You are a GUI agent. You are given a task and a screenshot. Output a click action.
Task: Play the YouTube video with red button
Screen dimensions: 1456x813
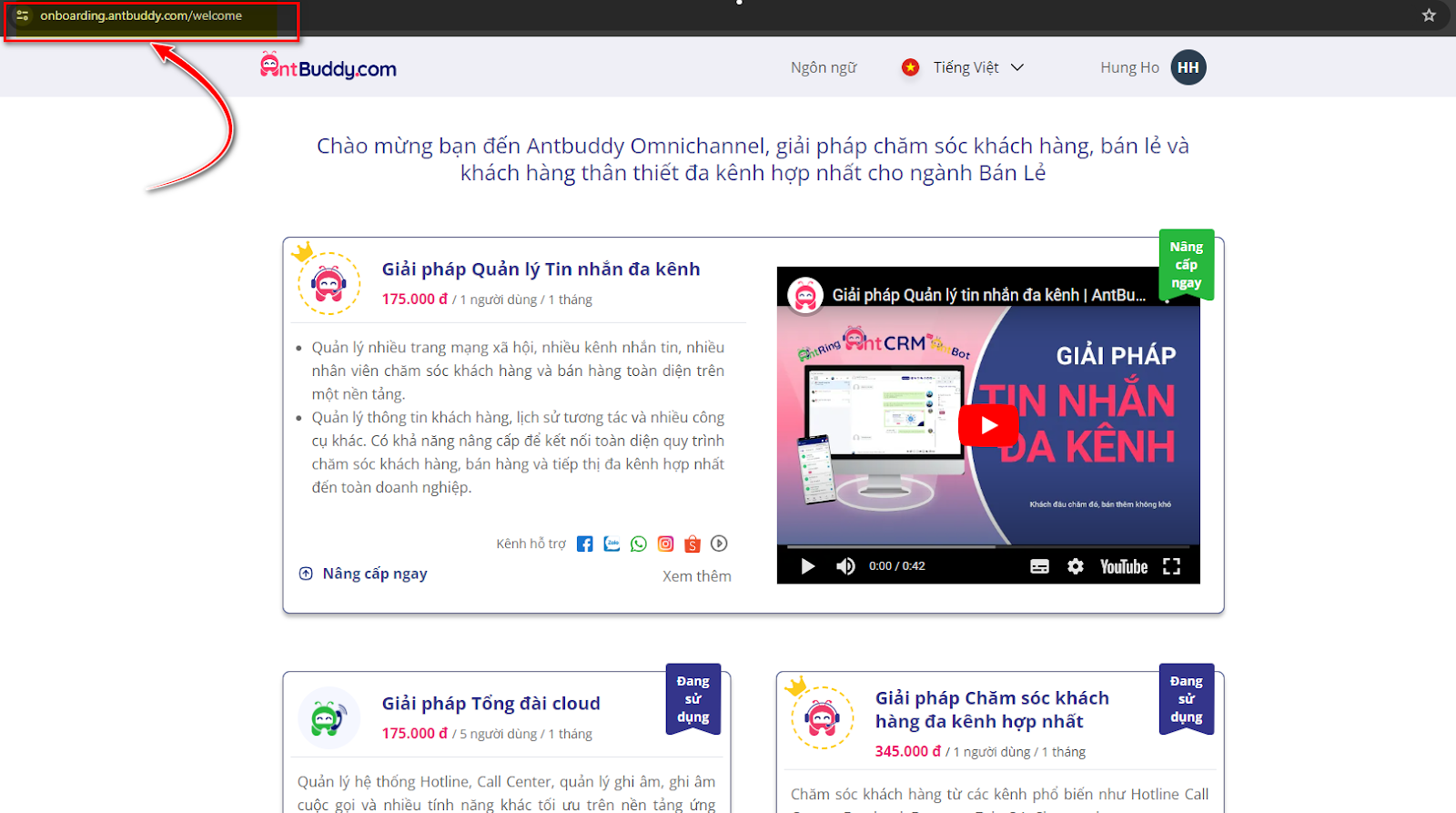(989, 425)
